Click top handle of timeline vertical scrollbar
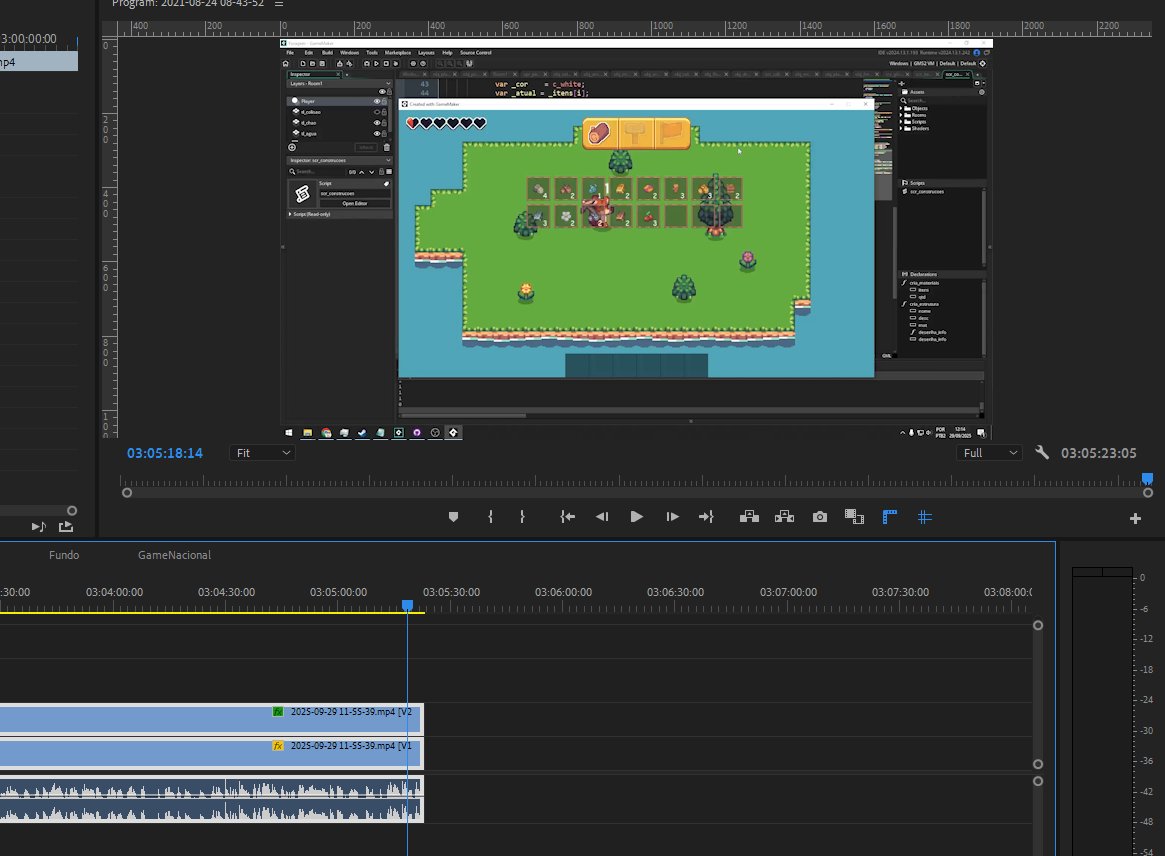Screen dimensions: 1165x856 pyautogui.click(x=1038, y=626)
